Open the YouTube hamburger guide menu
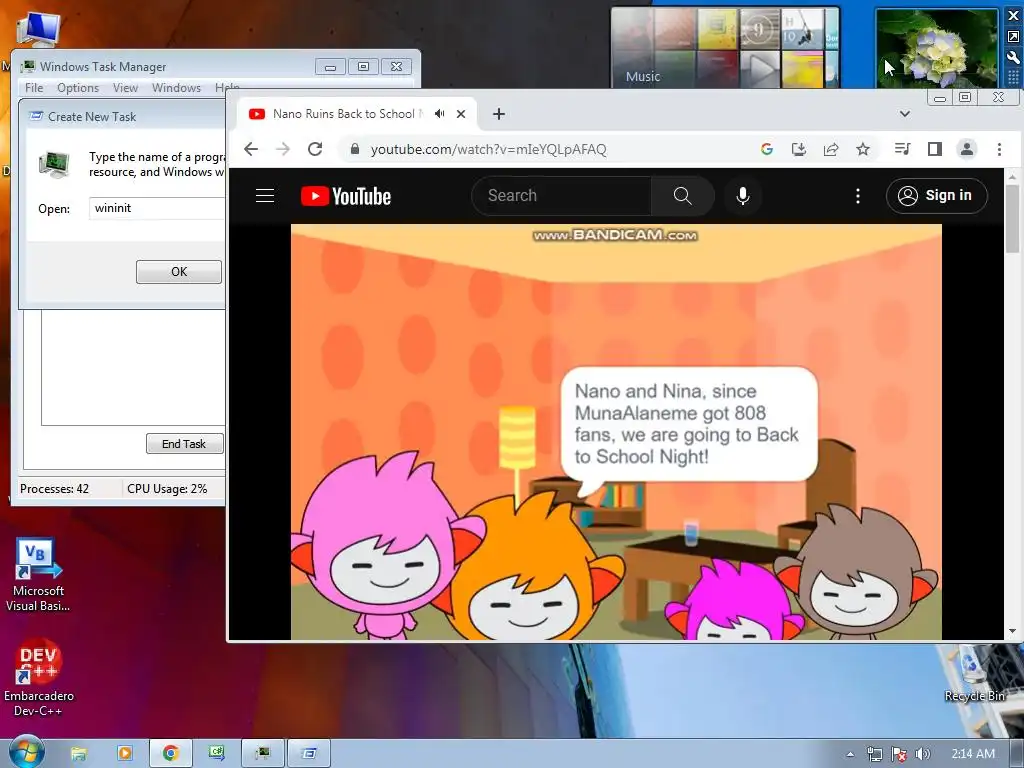 click(264, 196)
